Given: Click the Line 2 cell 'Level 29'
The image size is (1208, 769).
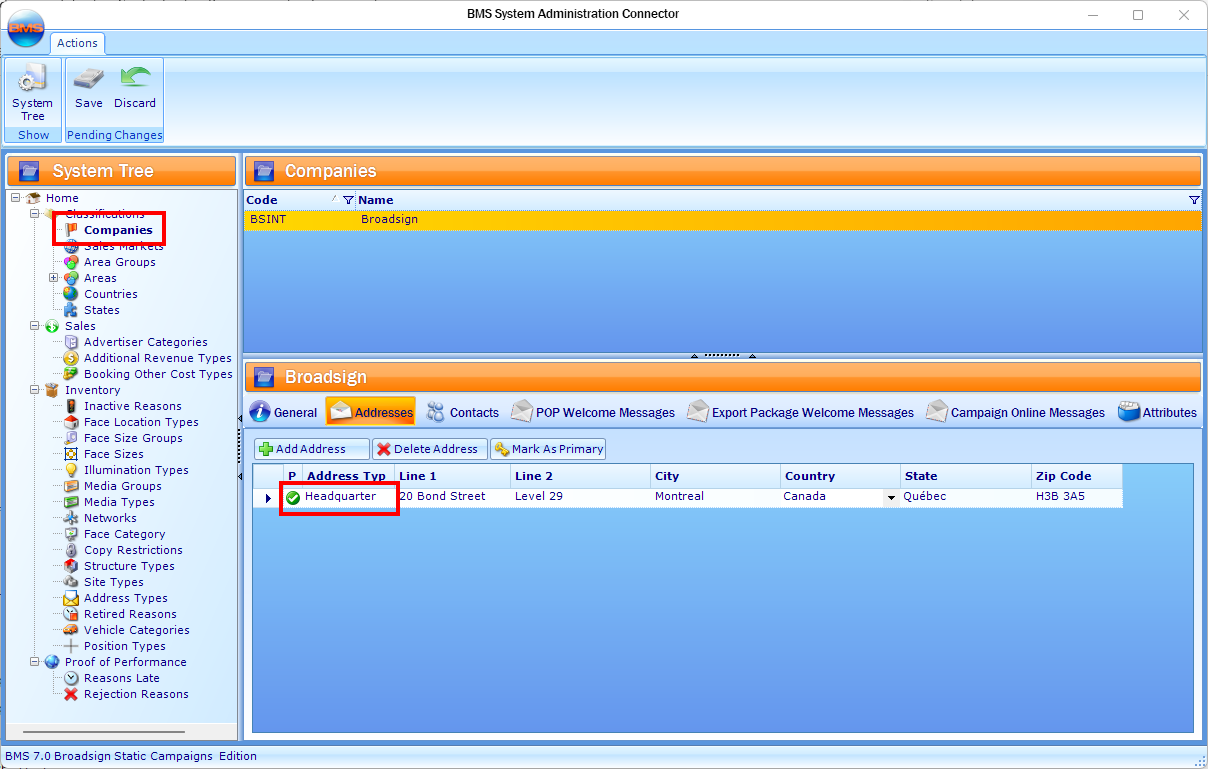Looking at the screenshot, I should point(581,497).
